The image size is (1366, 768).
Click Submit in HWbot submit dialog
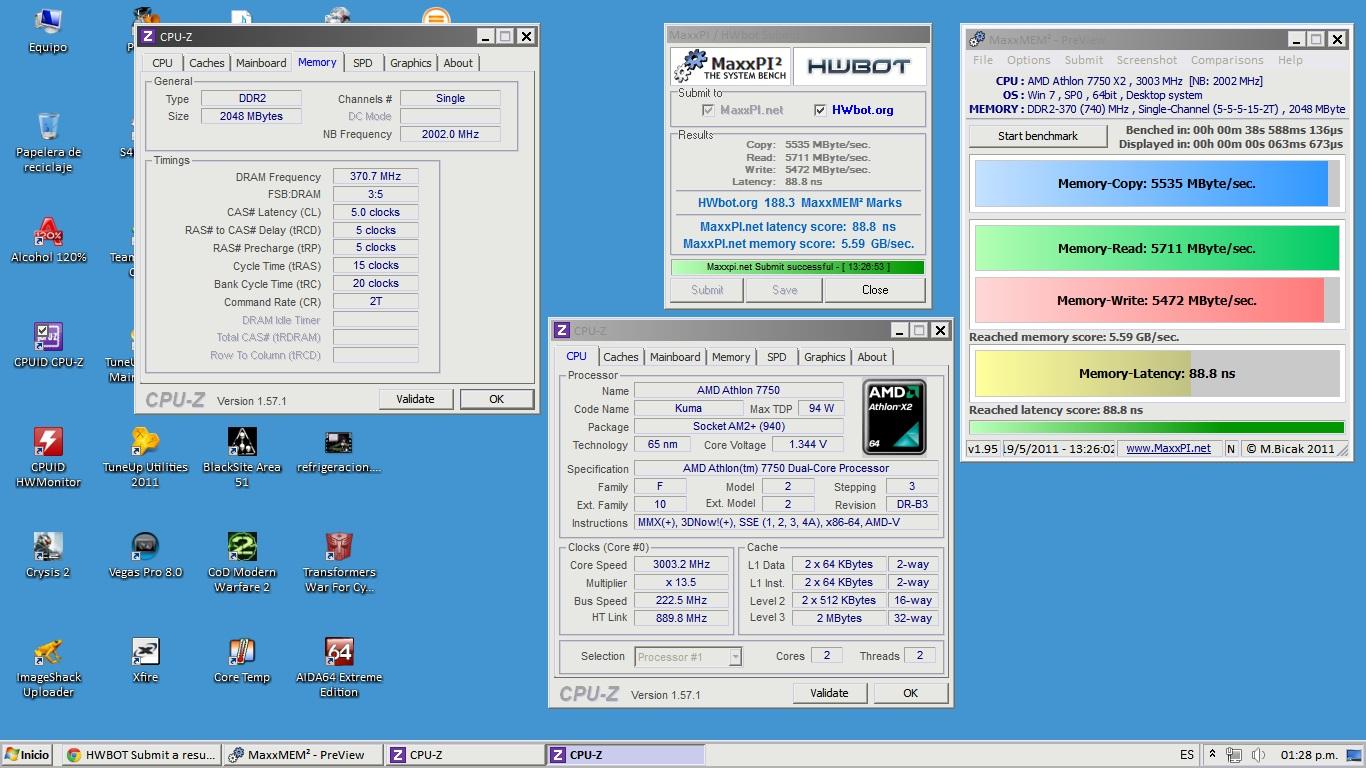[x=707, y=290]
